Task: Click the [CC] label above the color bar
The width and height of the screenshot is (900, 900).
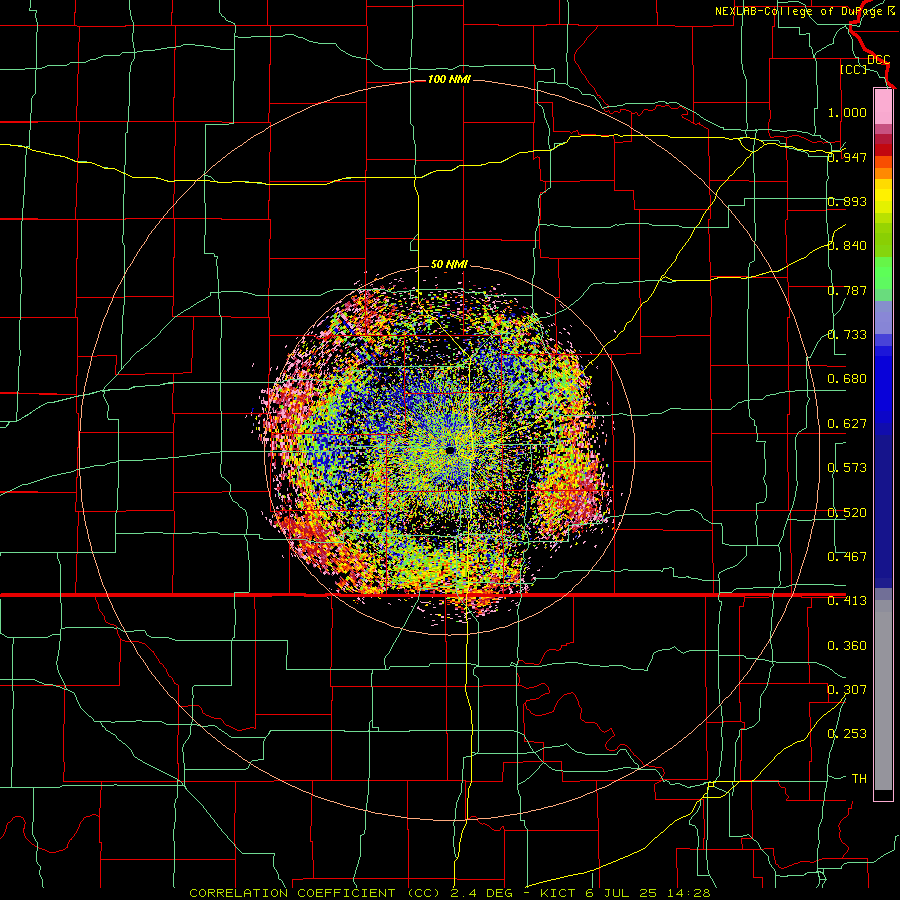Action: (854, 69)
